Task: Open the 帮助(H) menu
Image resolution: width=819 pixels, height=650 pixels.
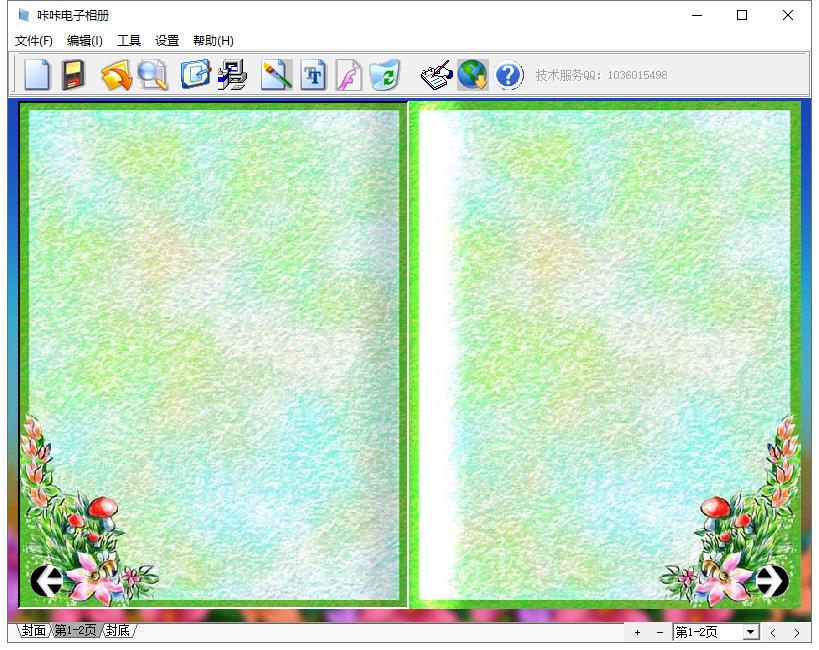Action: pos(213,41)
